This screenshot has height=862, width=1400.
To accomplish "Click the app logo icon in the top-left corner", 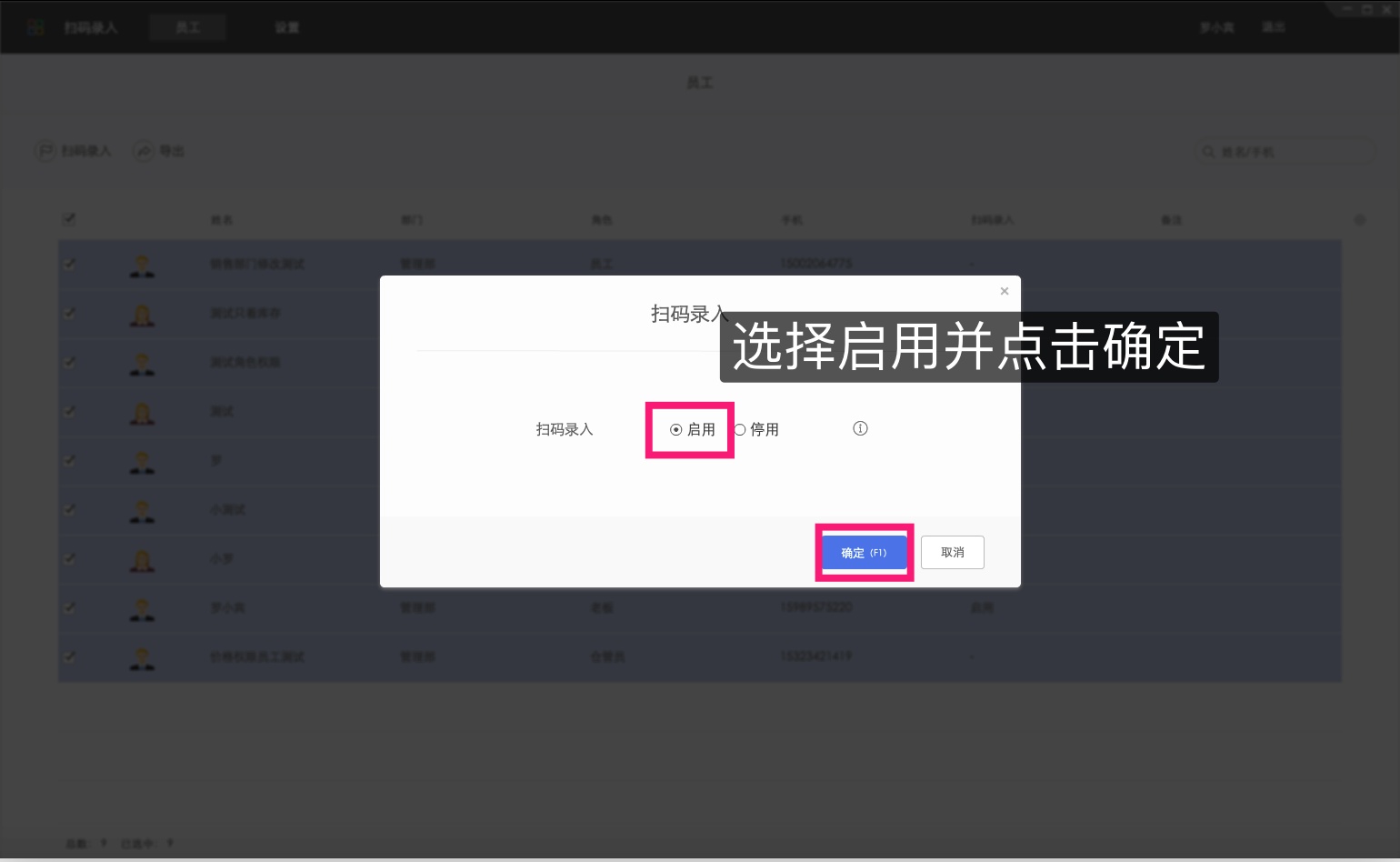I will coord(36,26).
